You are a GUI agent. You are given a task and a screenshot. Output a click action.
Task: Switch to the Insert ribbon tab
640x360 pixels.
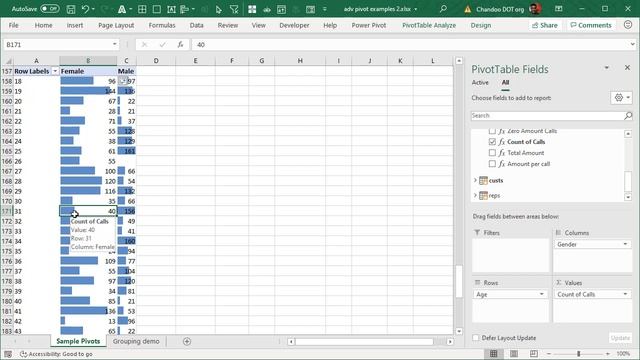[75, 25]
